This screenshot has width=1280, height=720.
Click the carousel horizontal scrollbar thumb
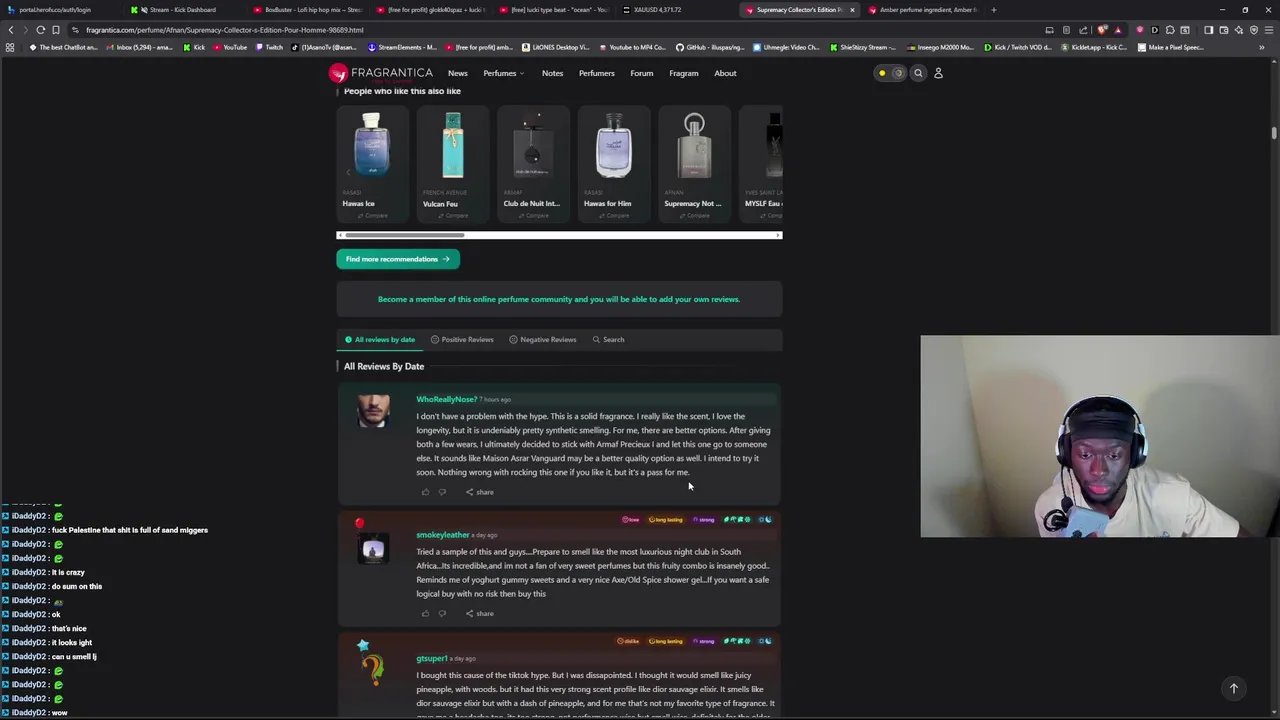[404, 235]
